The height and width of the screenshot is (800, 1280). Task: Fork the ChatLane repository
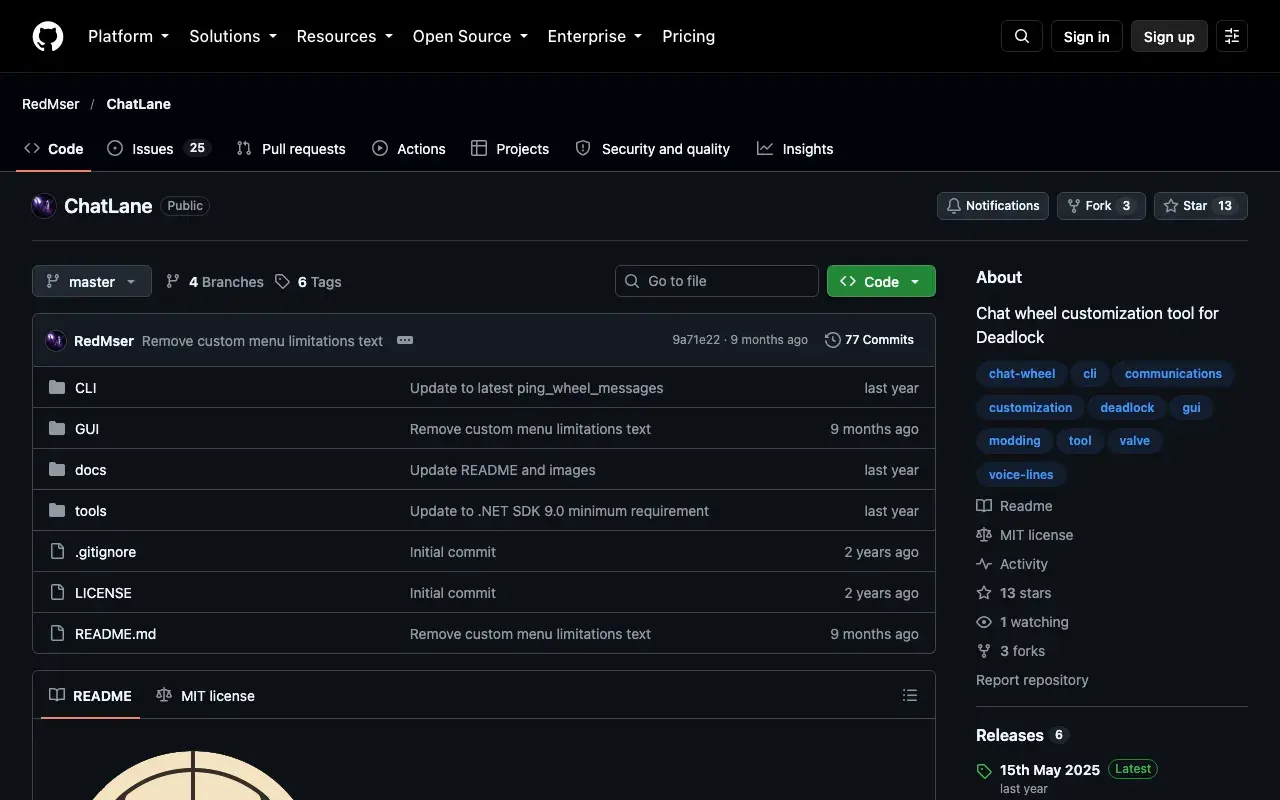click(x=1101, y=206)
